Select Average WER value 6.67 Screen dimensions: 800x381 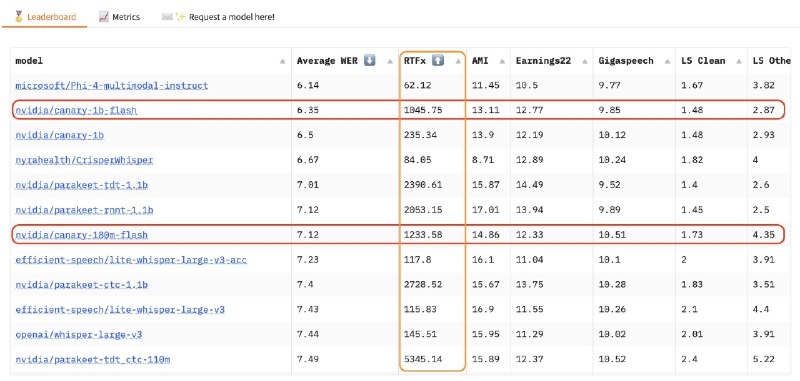pyautogui.click(x=308, y=160)
